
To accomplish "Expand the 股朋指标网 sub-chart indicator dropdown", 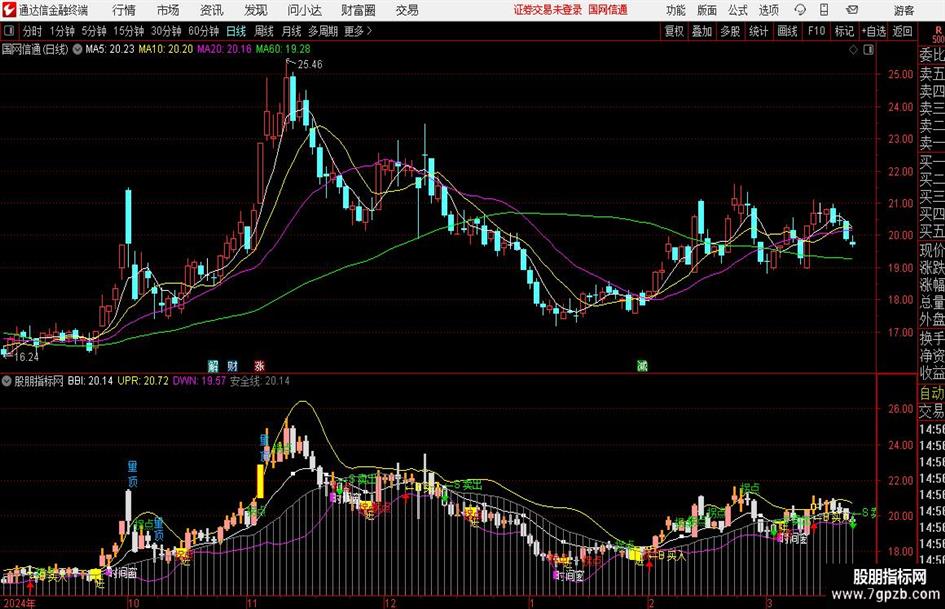I will (x=7, y=381).
